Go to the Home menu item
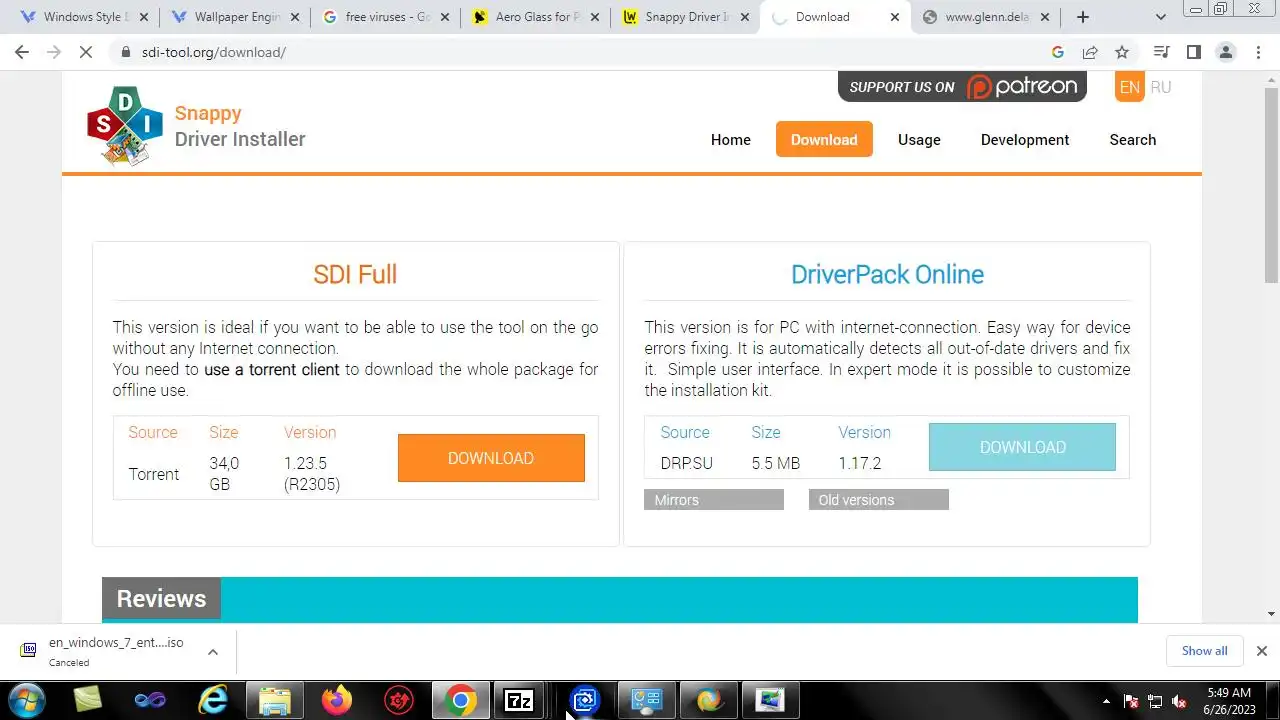This screenshot has width=1280, height=720. pos(731,140)
